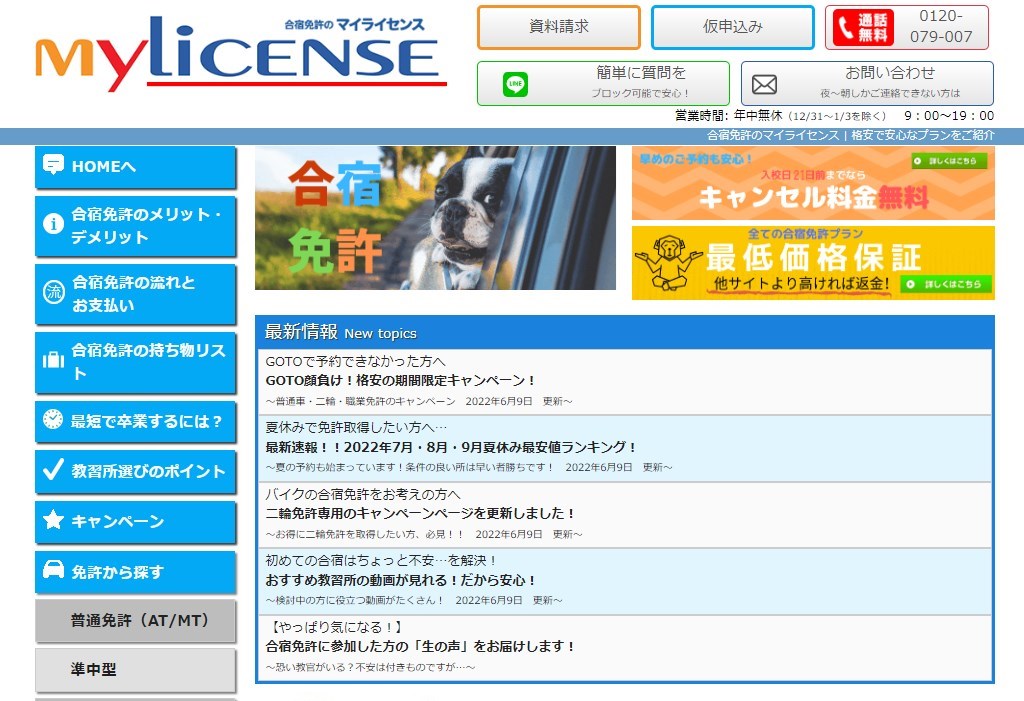Image resolution: width=1024 pixels, height=701 pixels.
Task: Open the 資料請求 button
Action: tap(557, 25)
